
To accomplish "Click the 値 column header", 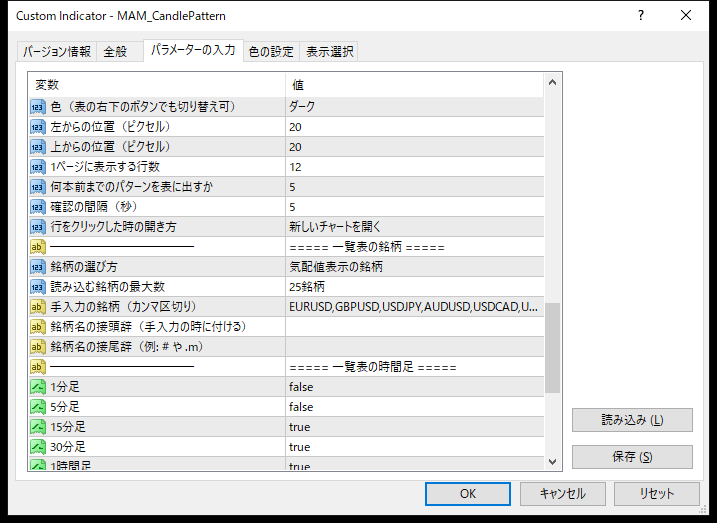I will 415,85.
